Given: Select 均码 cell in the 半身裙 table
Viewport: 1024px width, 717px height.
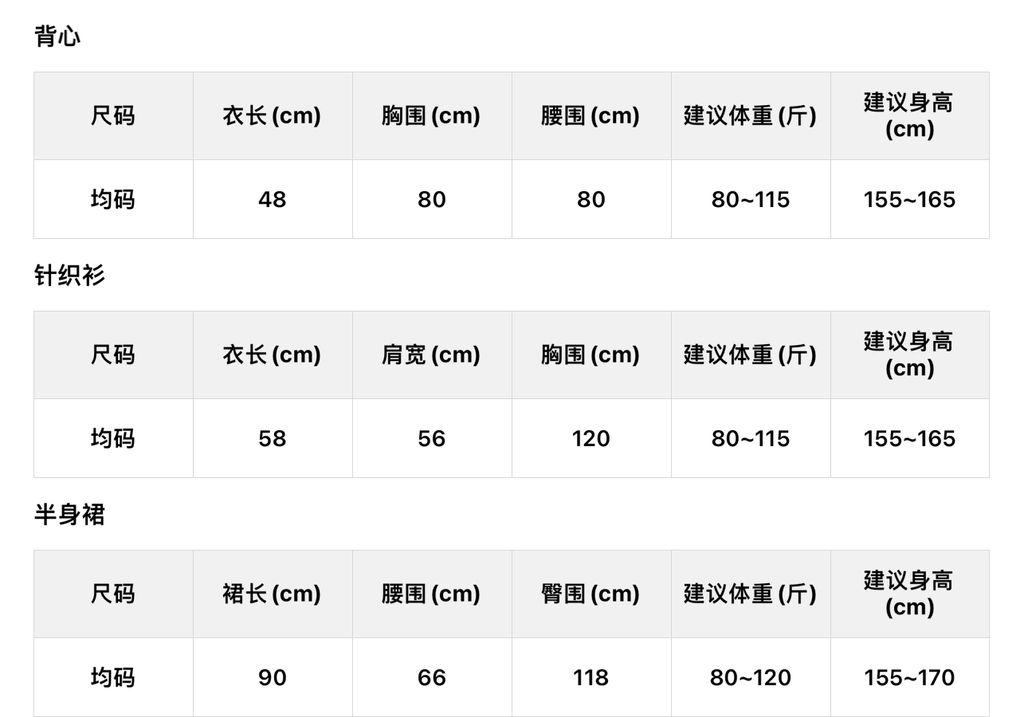Looking at the screenshot, I should tap(113, 677).
